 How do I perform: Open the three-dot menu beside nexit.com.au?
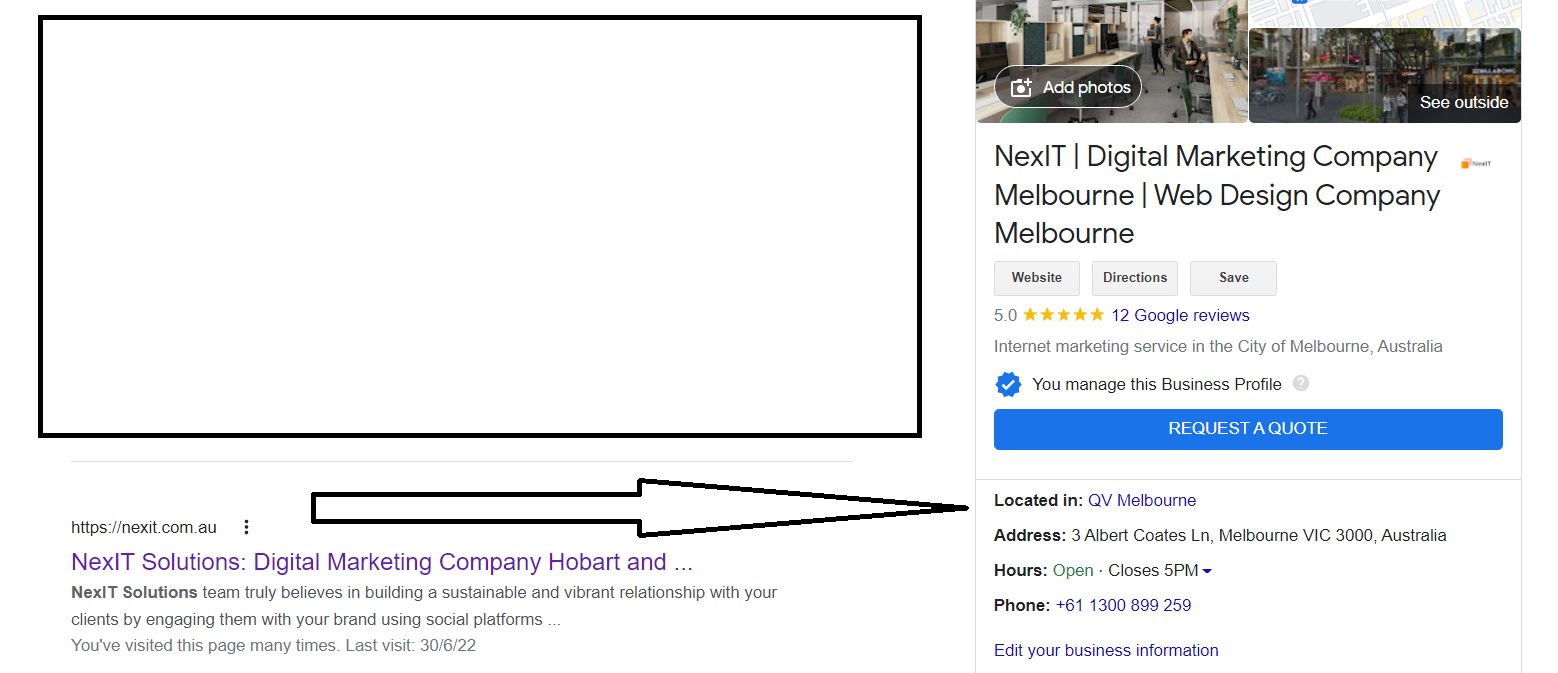(x=247, y=527)
